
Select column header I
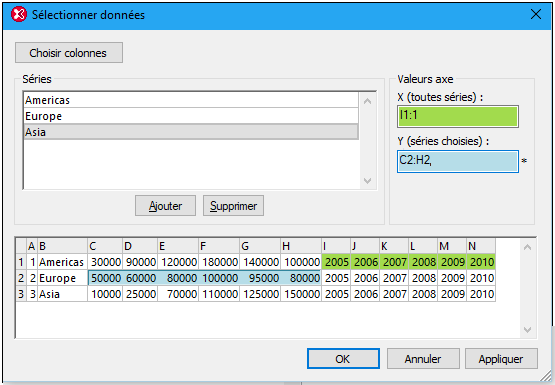(x=336, y=246)
